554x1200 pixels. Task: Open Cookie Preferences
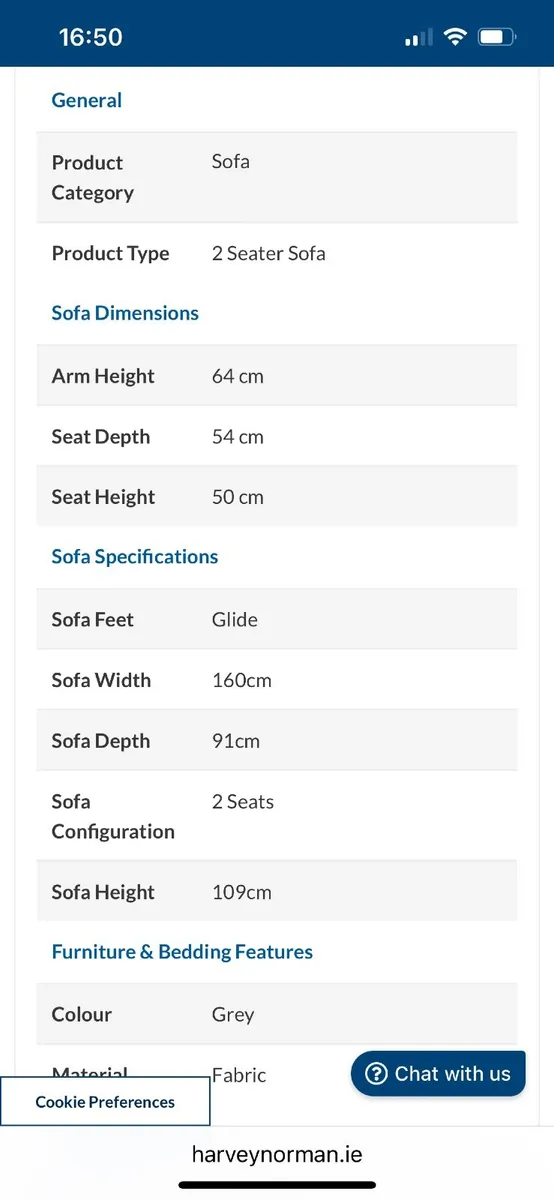[105, 1102]
